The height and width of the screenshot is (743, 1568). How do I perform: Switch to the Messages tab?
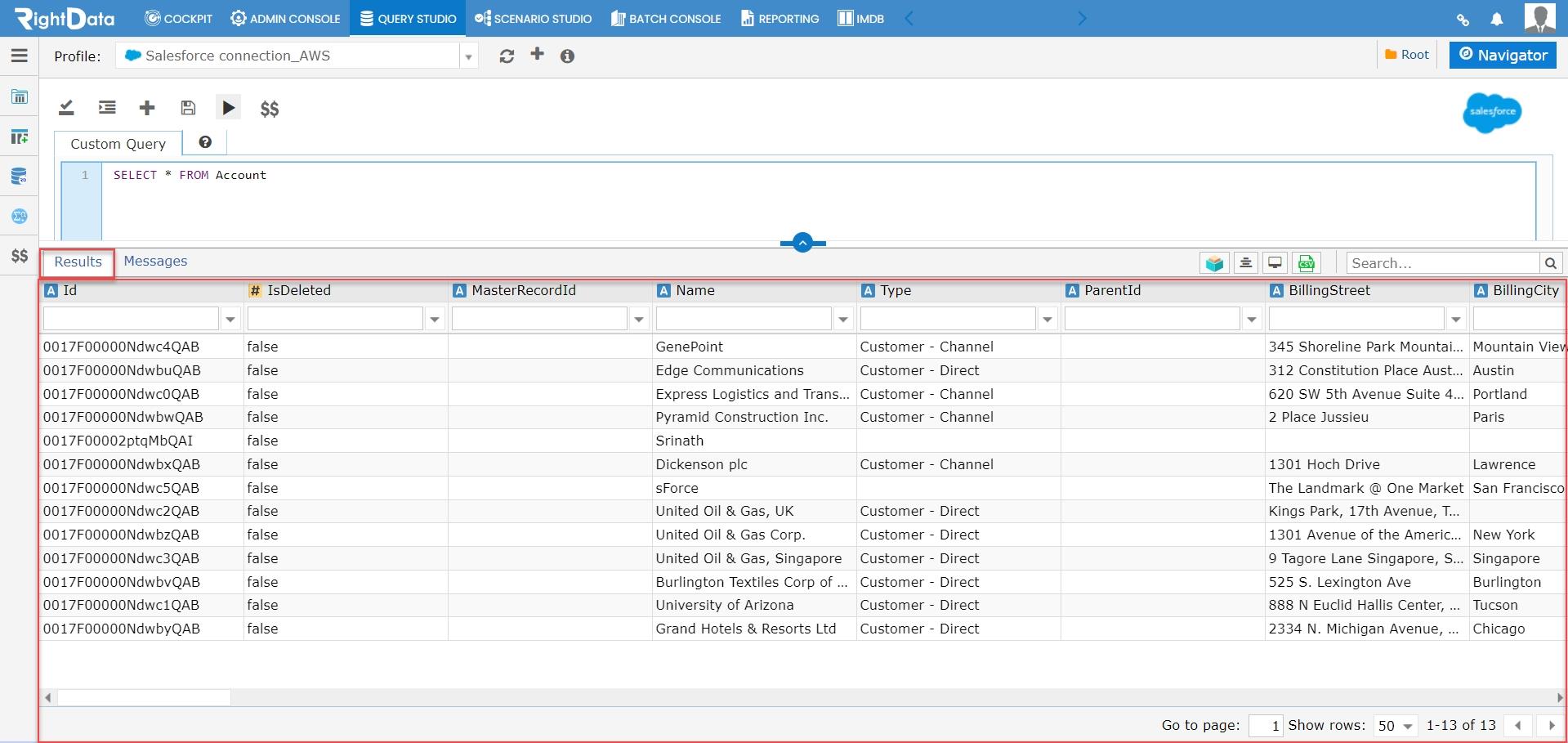[x=155, y=261]
